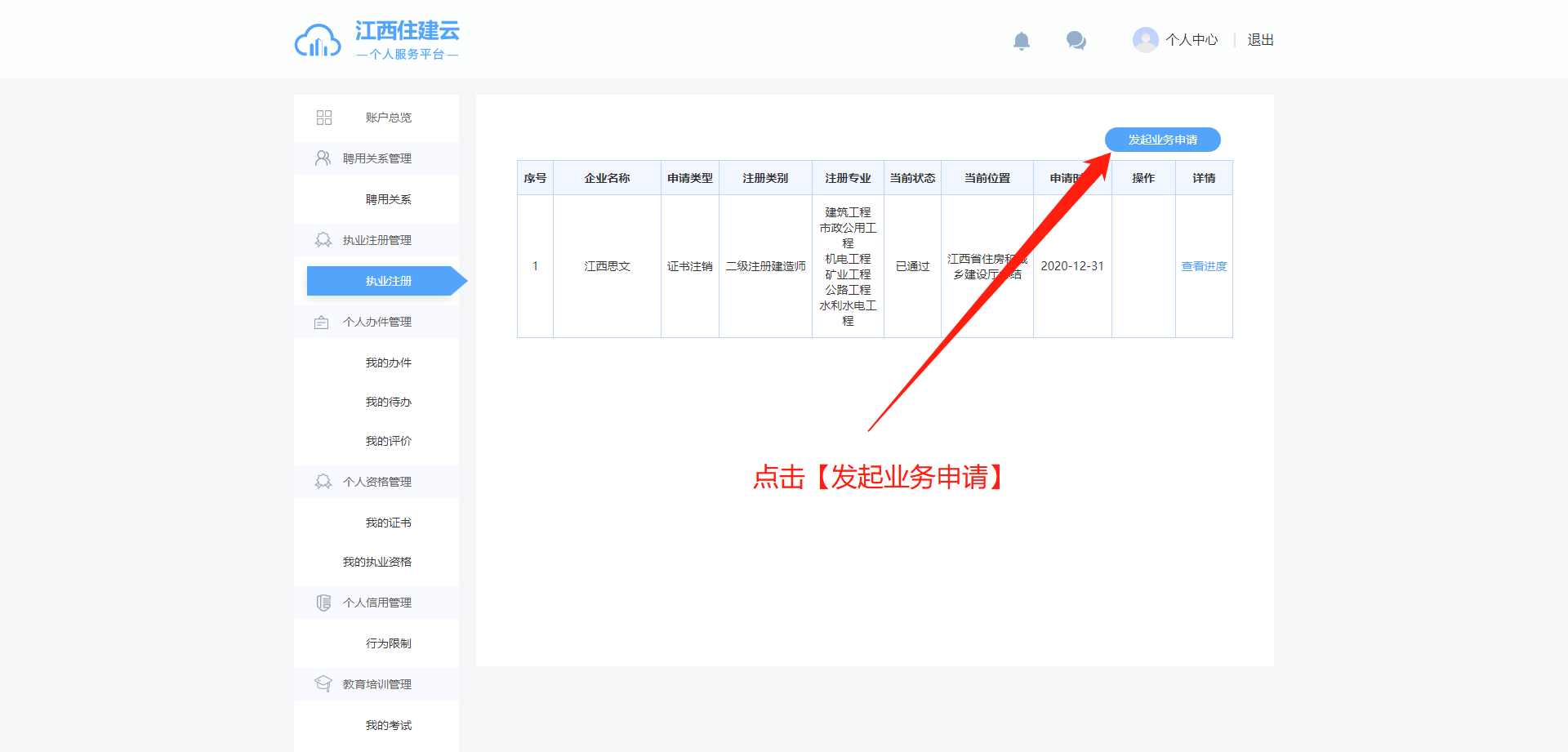Go to 个人中心
This screenshot has width=1568, height=752.
click(1192, 40)
